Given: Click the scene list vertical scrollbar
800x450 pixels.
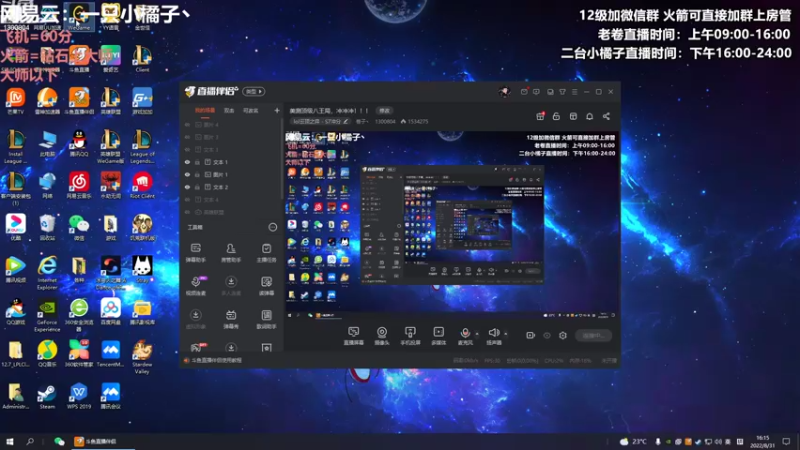Looking at the screenshot, I should pyautogui.click(x=282, y=158).
